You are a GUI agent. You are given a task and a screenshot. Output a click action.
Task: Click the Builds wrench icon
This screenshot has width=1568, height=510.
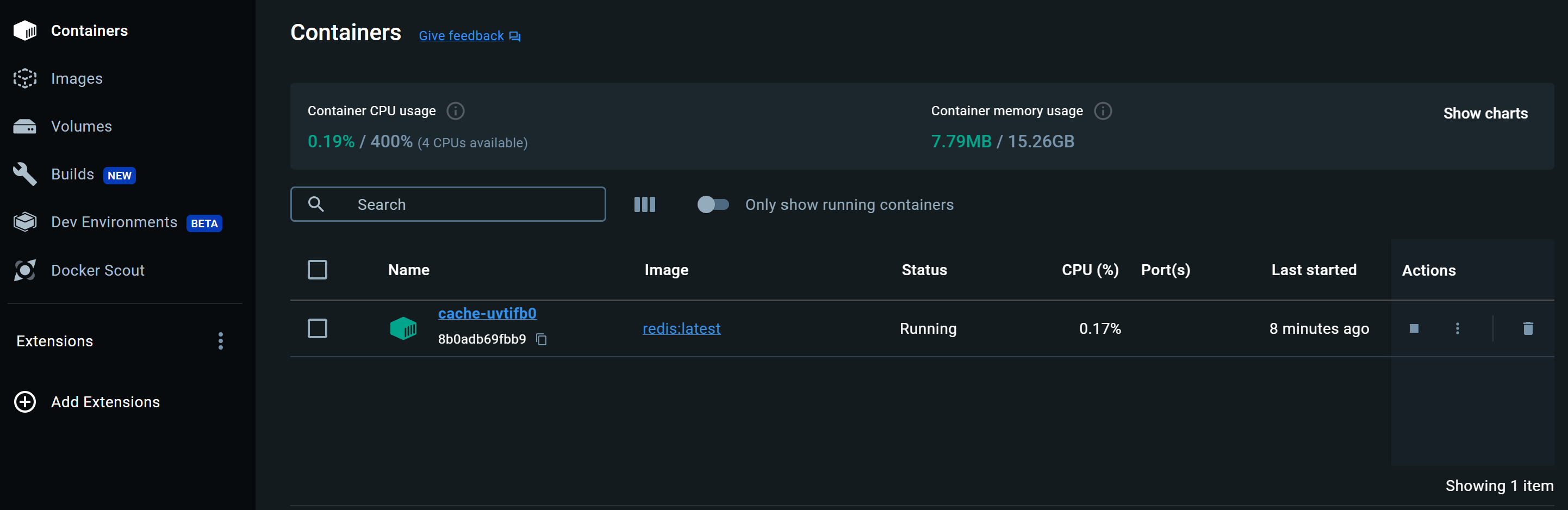point(25,174)
